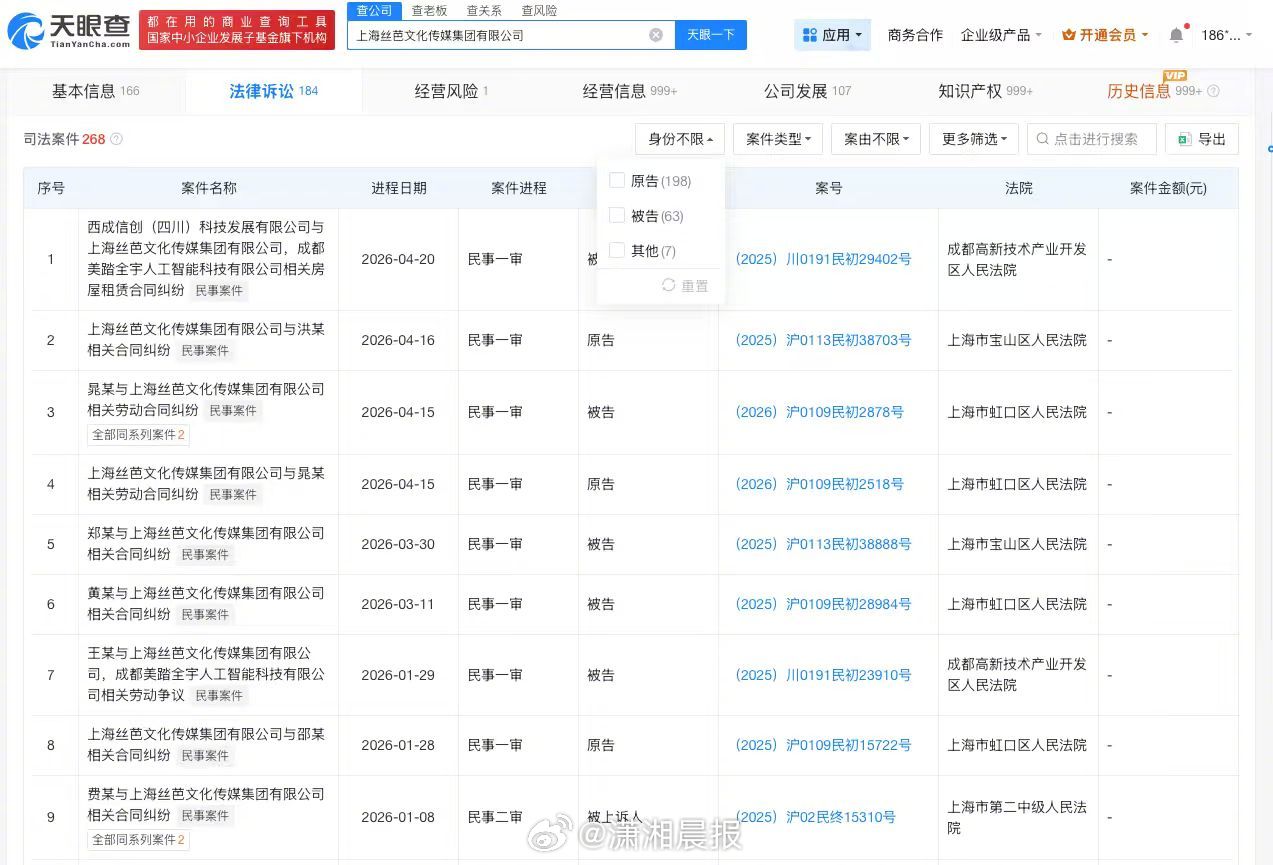Click date 2026-04-20 cell

[398, 259]
